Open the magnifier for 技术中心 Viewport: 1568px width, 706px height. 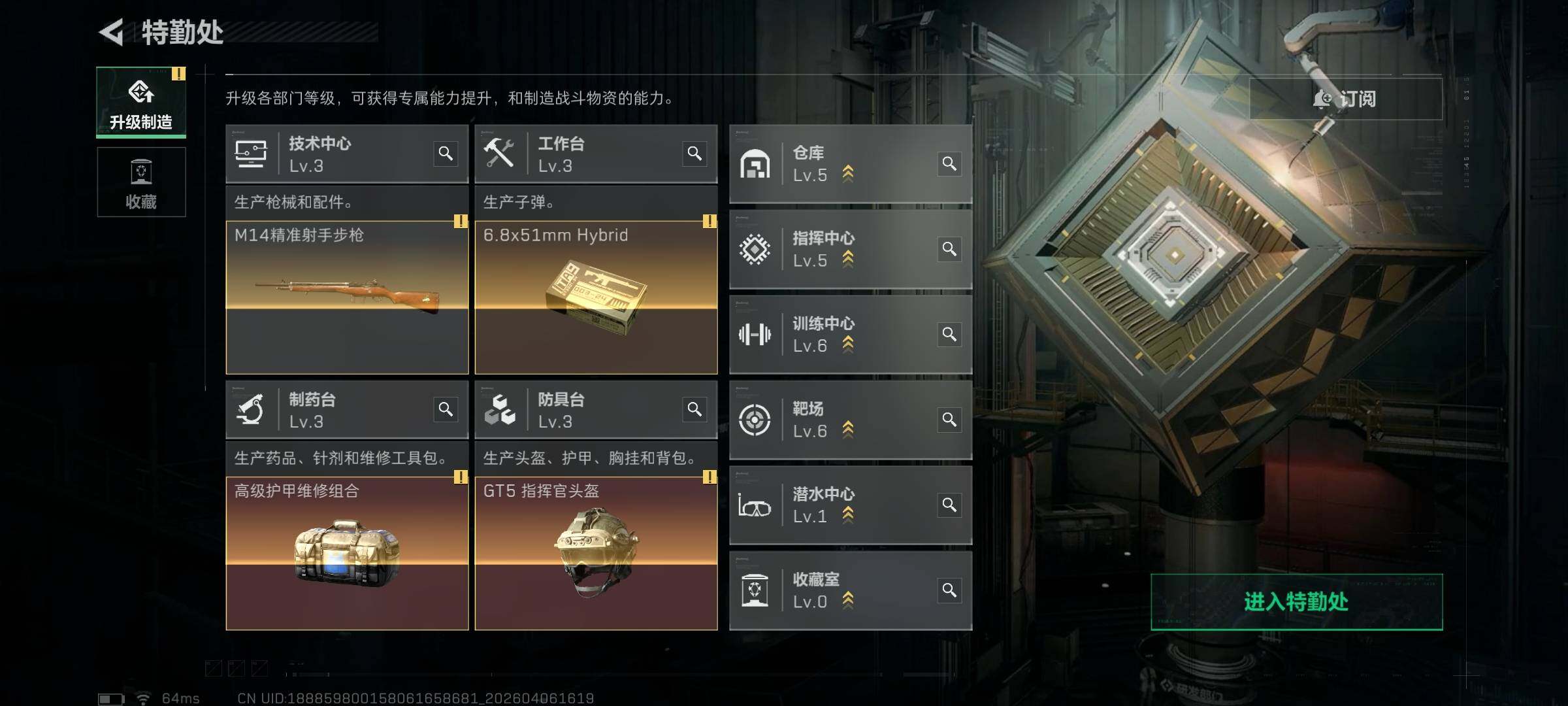pos(446,154)
